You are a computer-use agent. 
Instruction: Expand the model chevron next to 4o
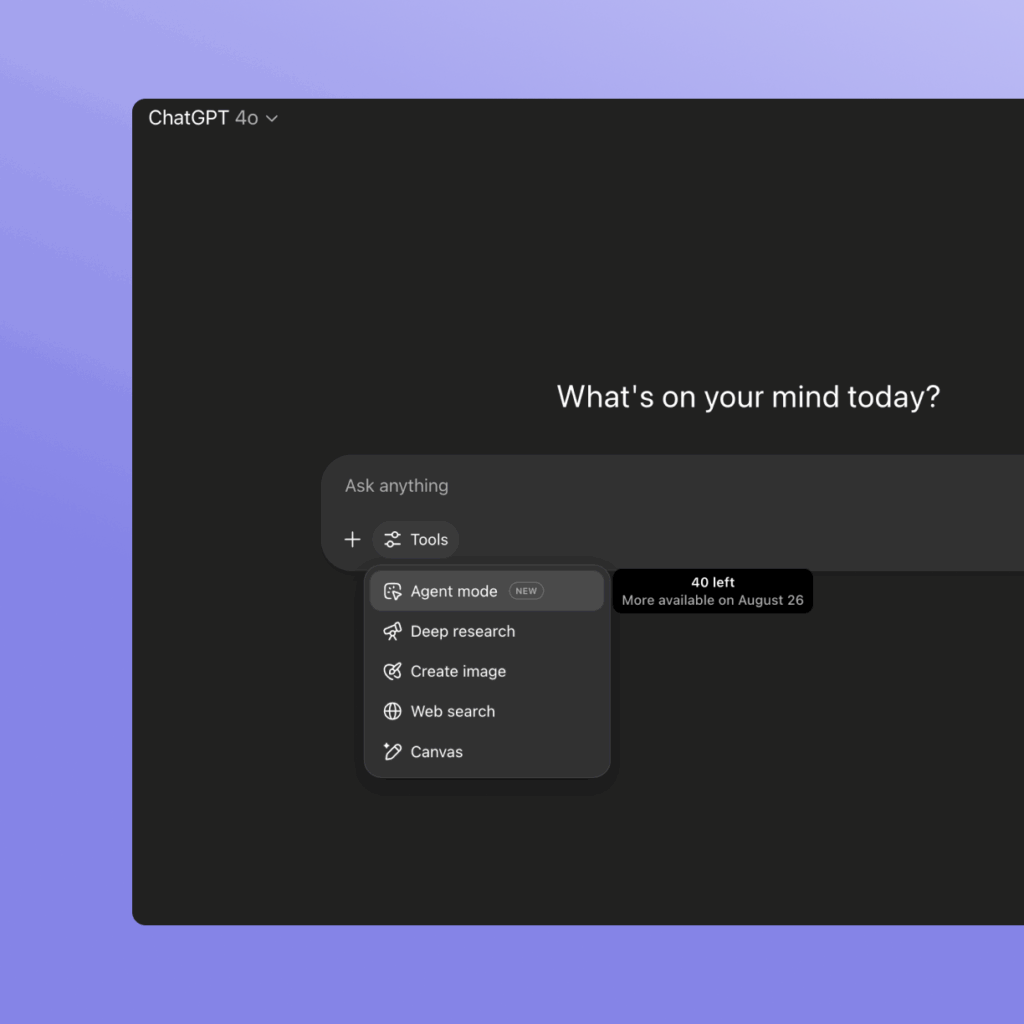coord(272,119)
